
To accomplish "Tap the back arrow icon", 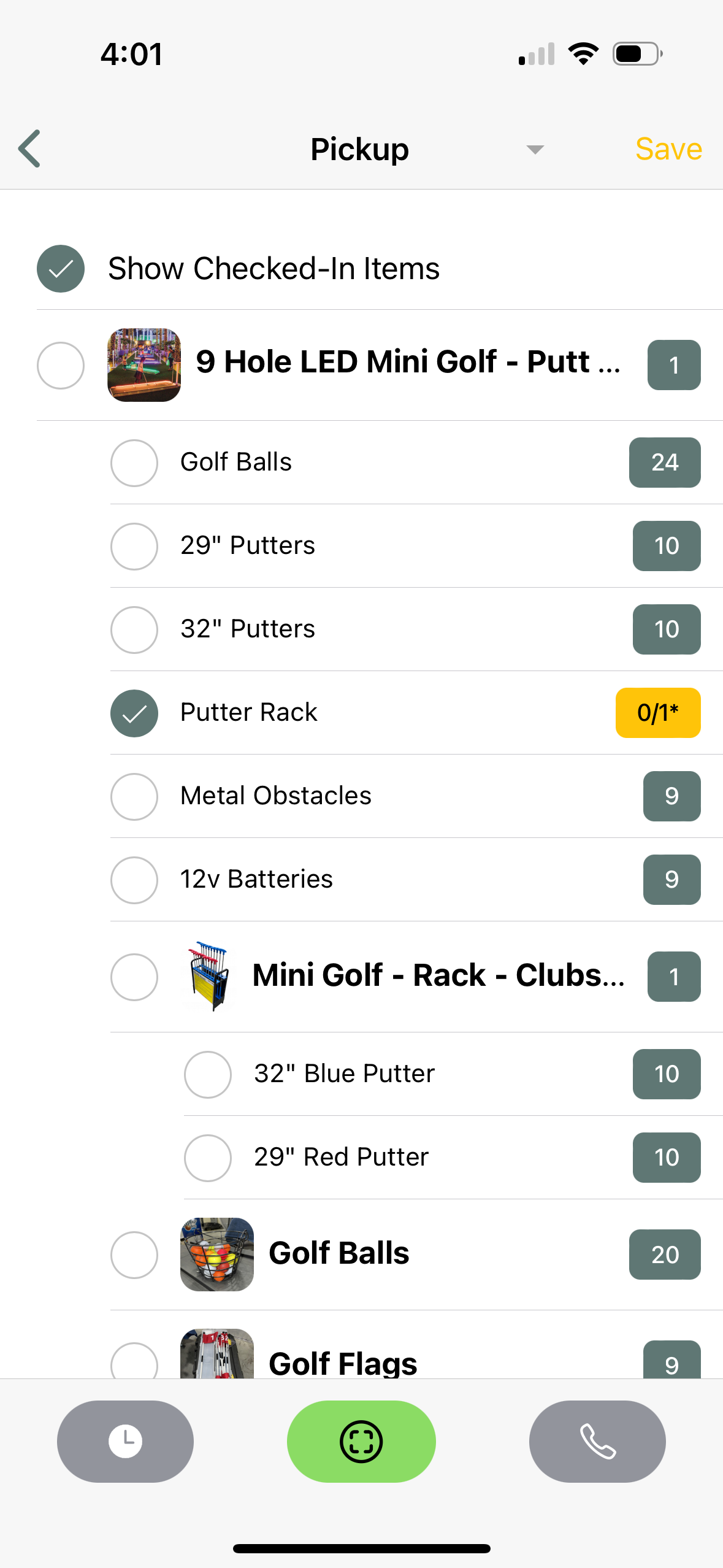I will click(x=30, y=148).
